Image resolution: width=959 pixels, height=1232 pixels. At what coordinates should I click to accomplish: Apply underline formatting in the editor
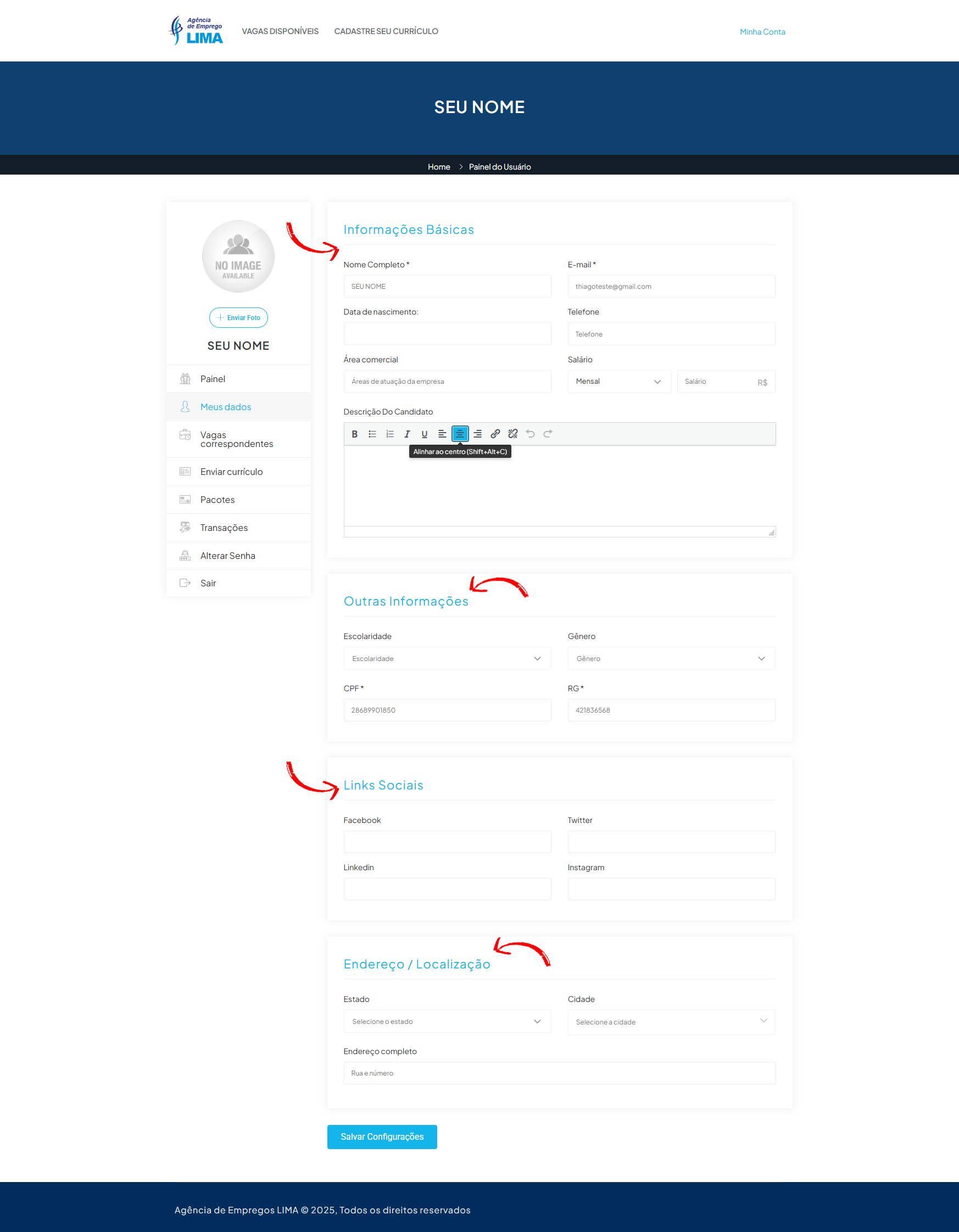425,434
